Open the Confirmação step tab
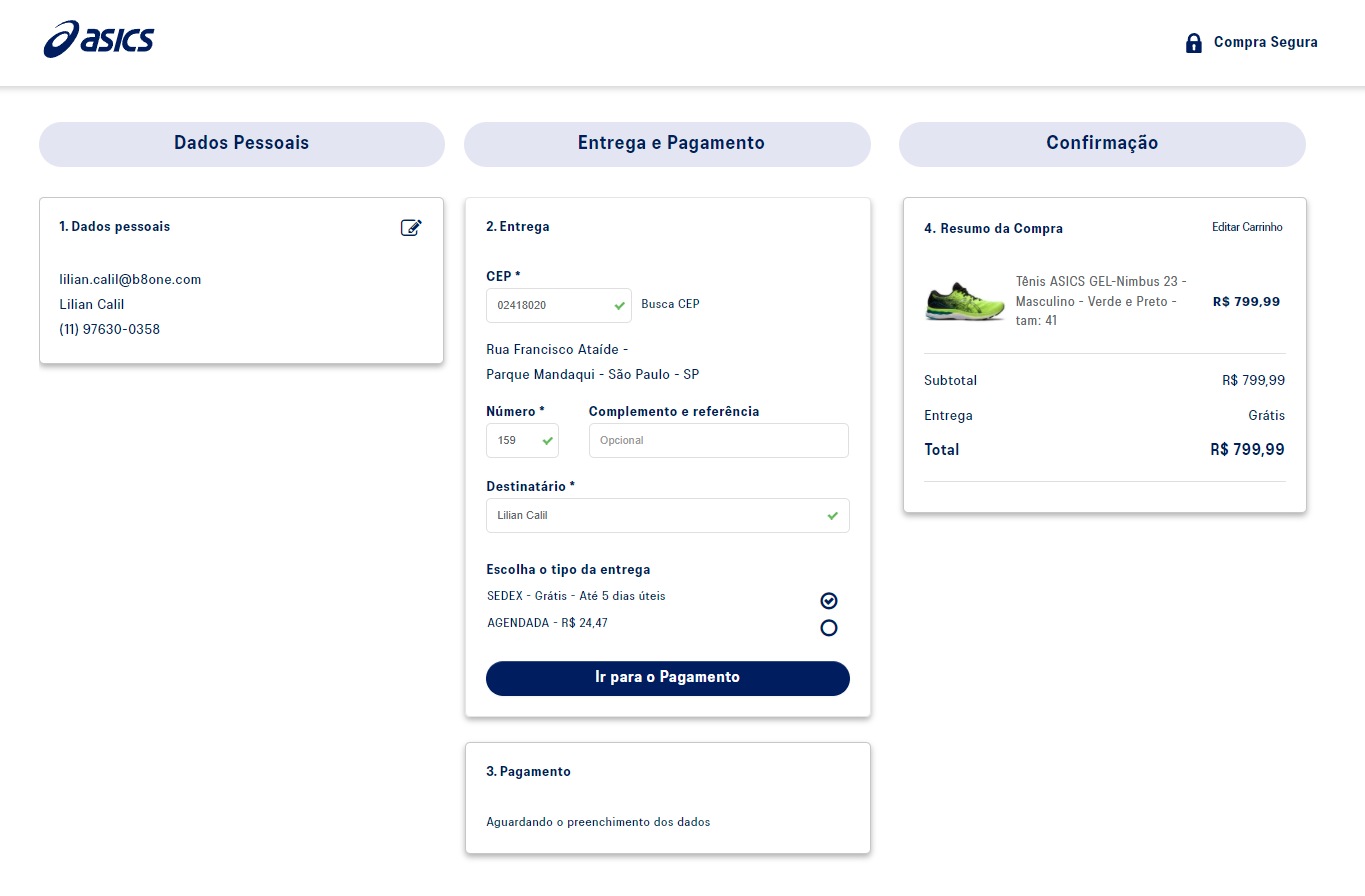Screen dimensions: 1365x896 click(1102, 143)
